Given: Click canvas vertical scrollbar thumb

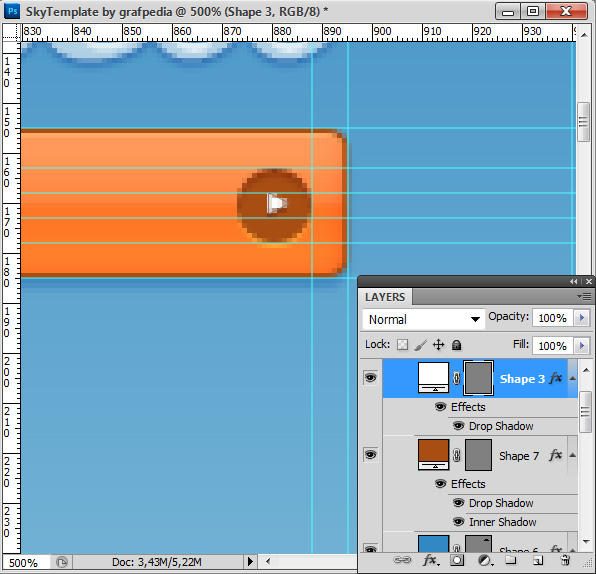Looking at the screenshot, I should 583,122.
